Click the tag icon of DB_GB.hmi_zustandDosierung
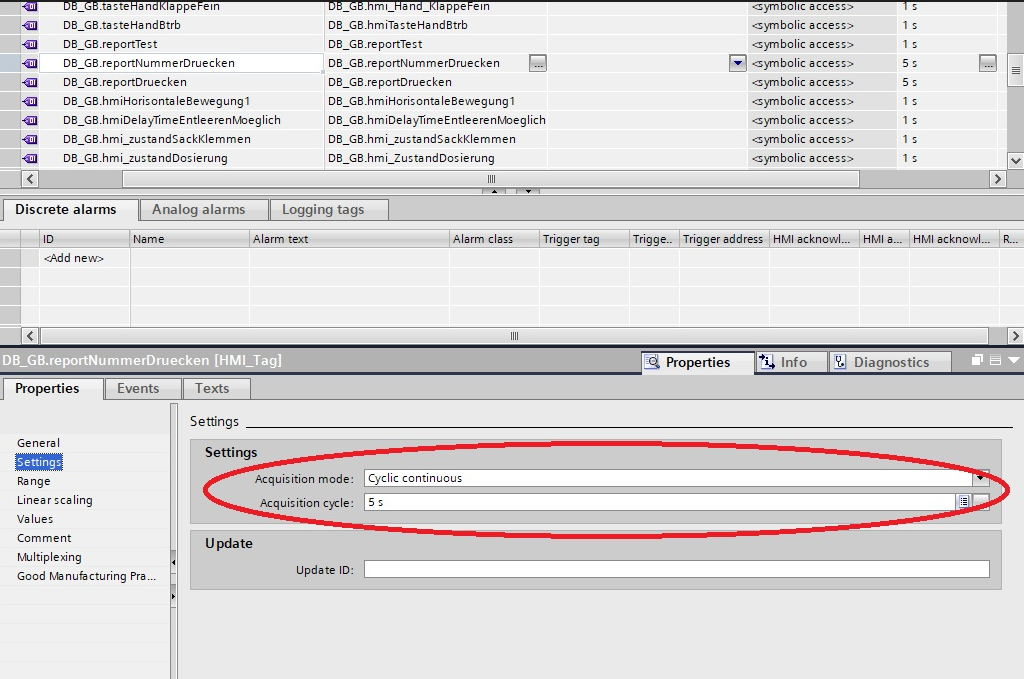Image resolution: width=1024 pixels, height=679 pixels. [30, 158]
